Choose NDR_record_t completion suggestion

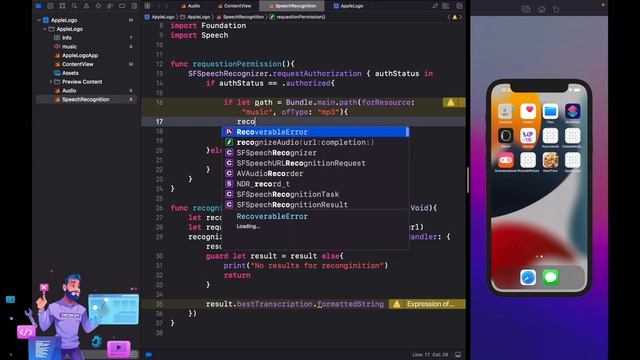click(315, 184)
